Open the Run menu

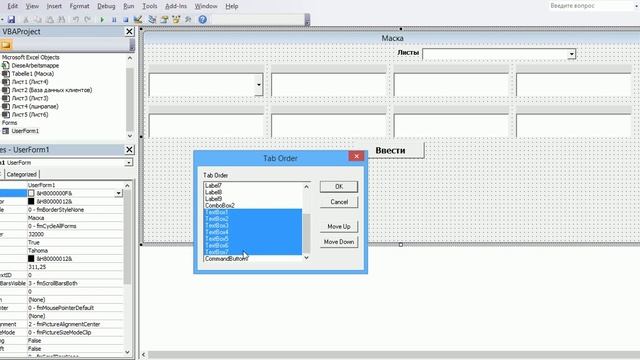coord(129,6)
